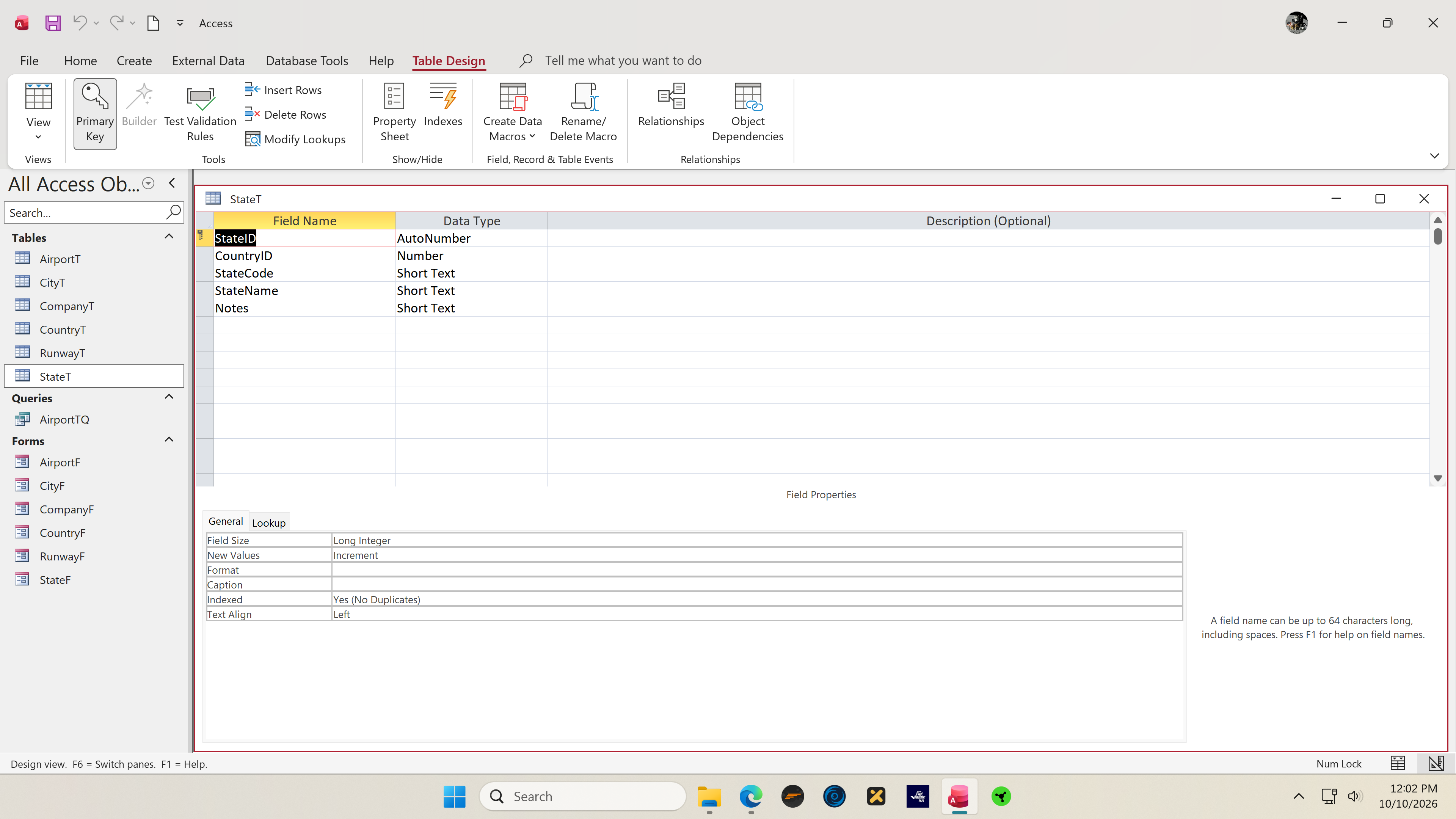Click Delete Rows in the ribbon

point(286,114)
